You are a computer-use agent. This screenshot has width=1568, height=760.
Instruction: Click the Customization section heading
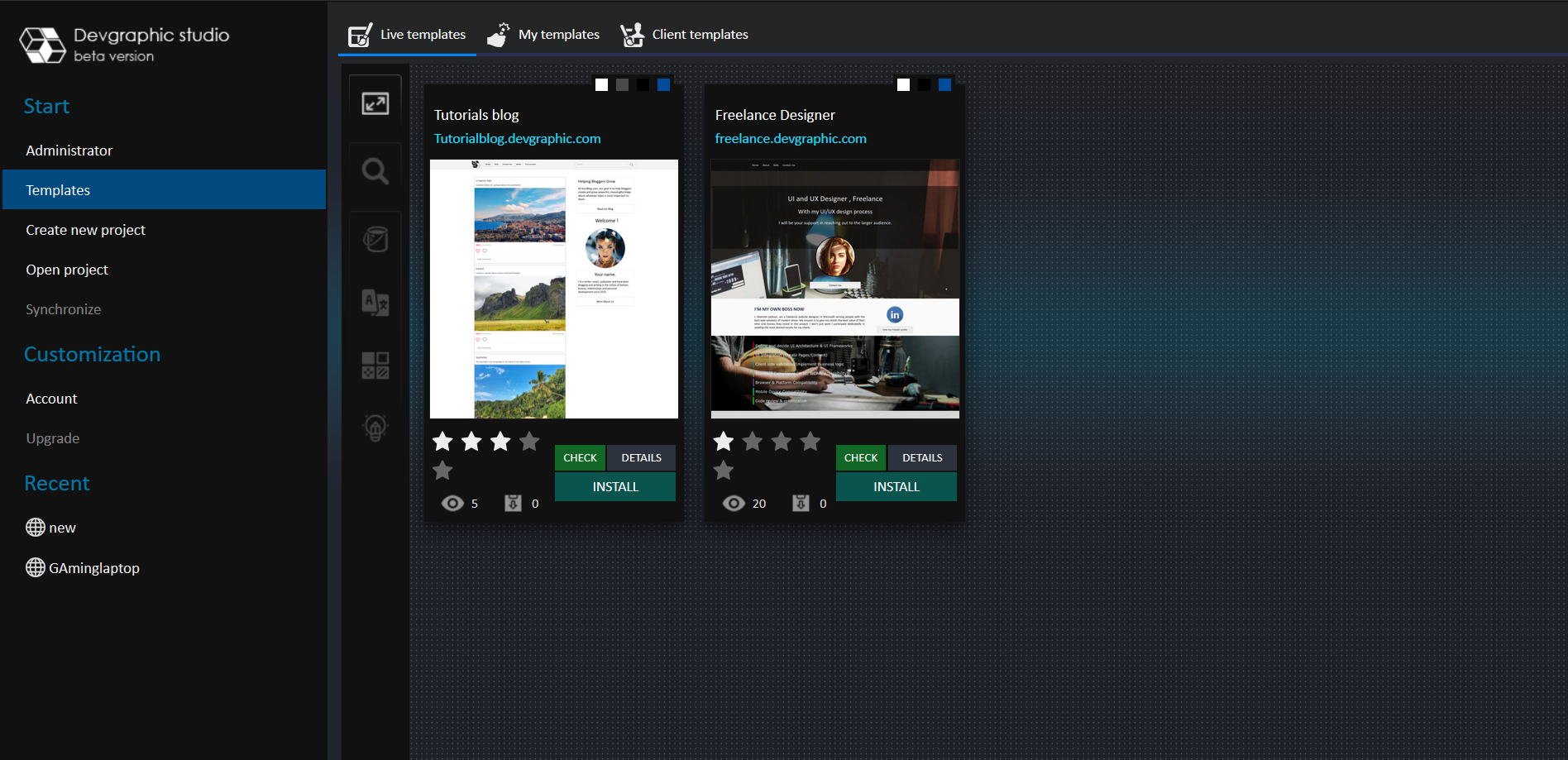click(x=92, y=354)
